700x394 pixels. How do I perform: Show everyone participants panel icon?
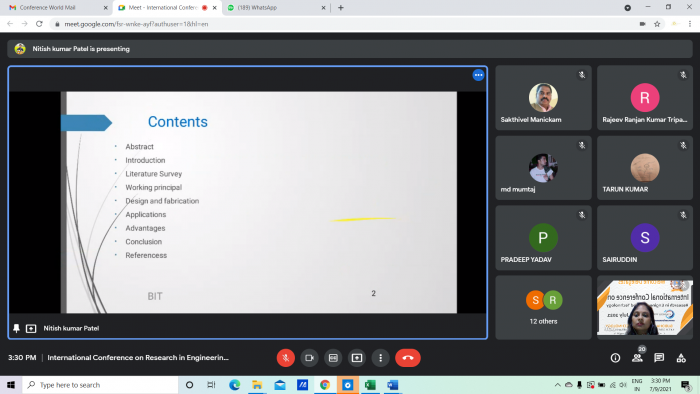pos(637,358)
